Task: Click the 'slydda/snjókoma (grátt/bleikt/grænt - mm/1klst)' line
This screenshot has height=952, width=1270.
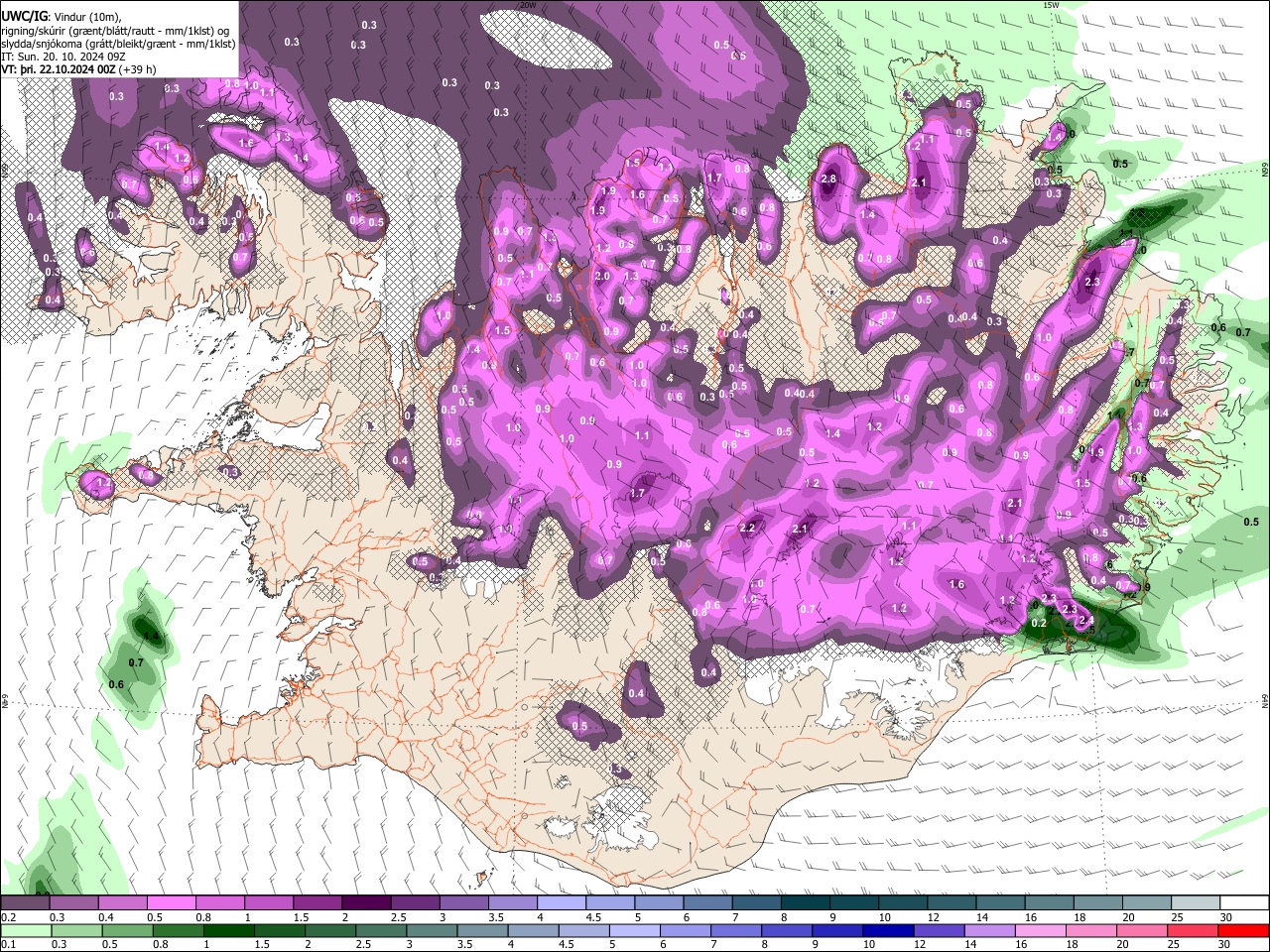Action: [x=118, y=44]
